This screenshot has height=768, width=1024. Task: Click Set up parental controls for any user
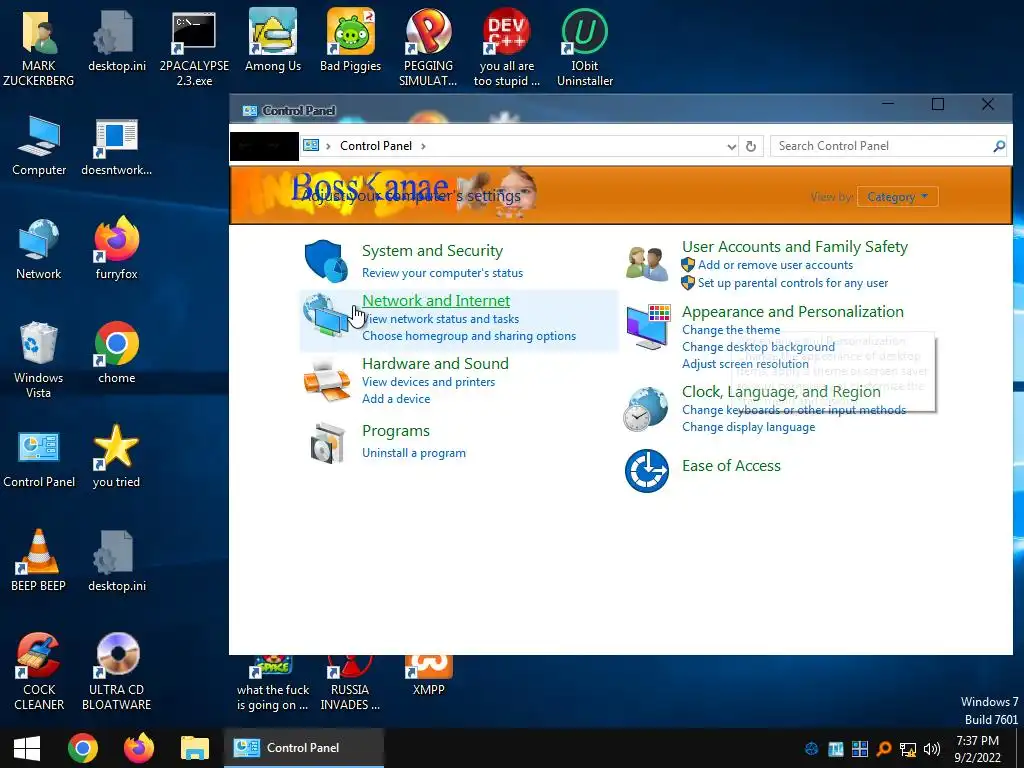[793, 283]
